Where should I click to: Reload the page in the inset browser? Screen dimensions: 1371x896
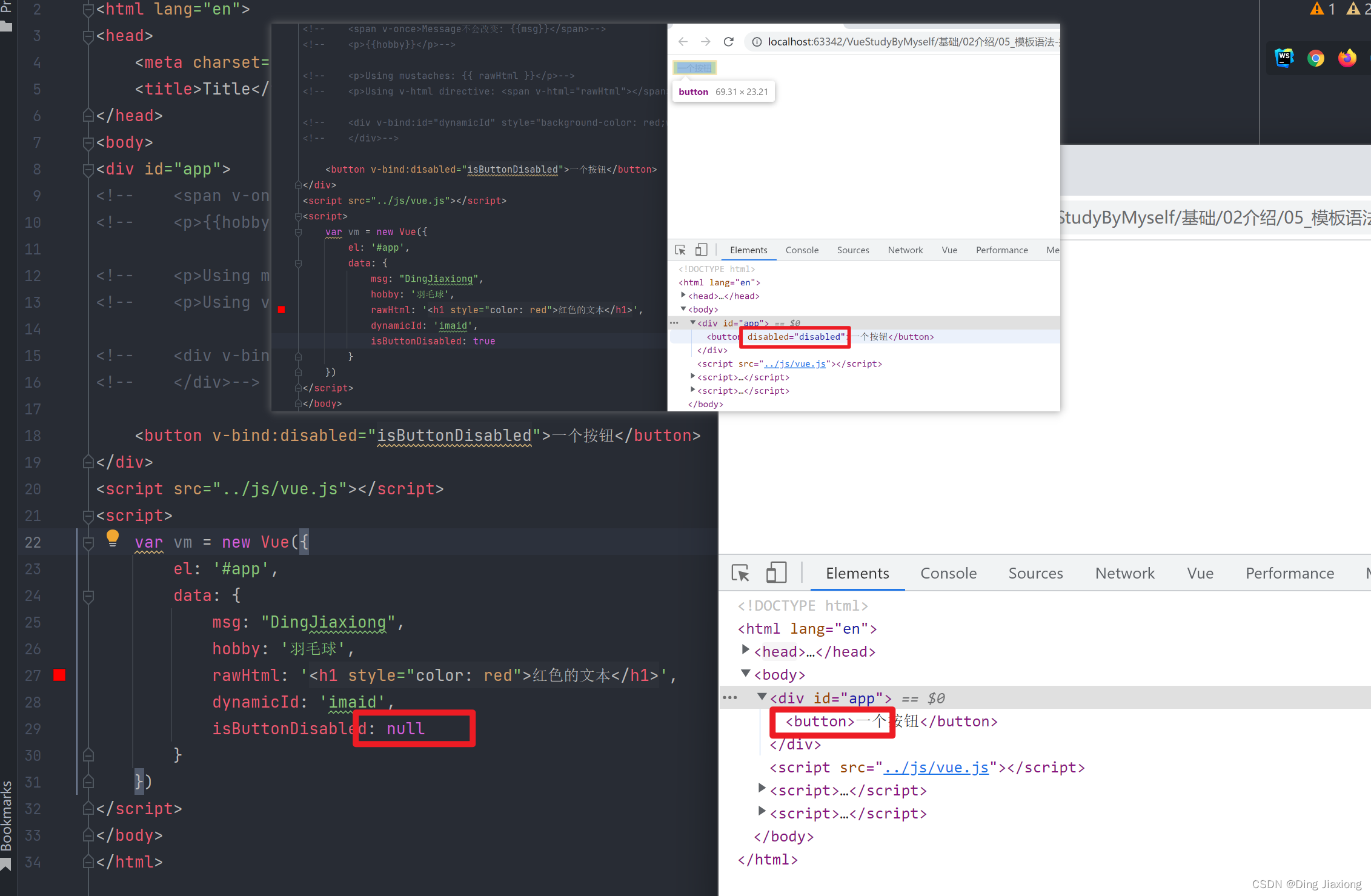click(729, 41)
